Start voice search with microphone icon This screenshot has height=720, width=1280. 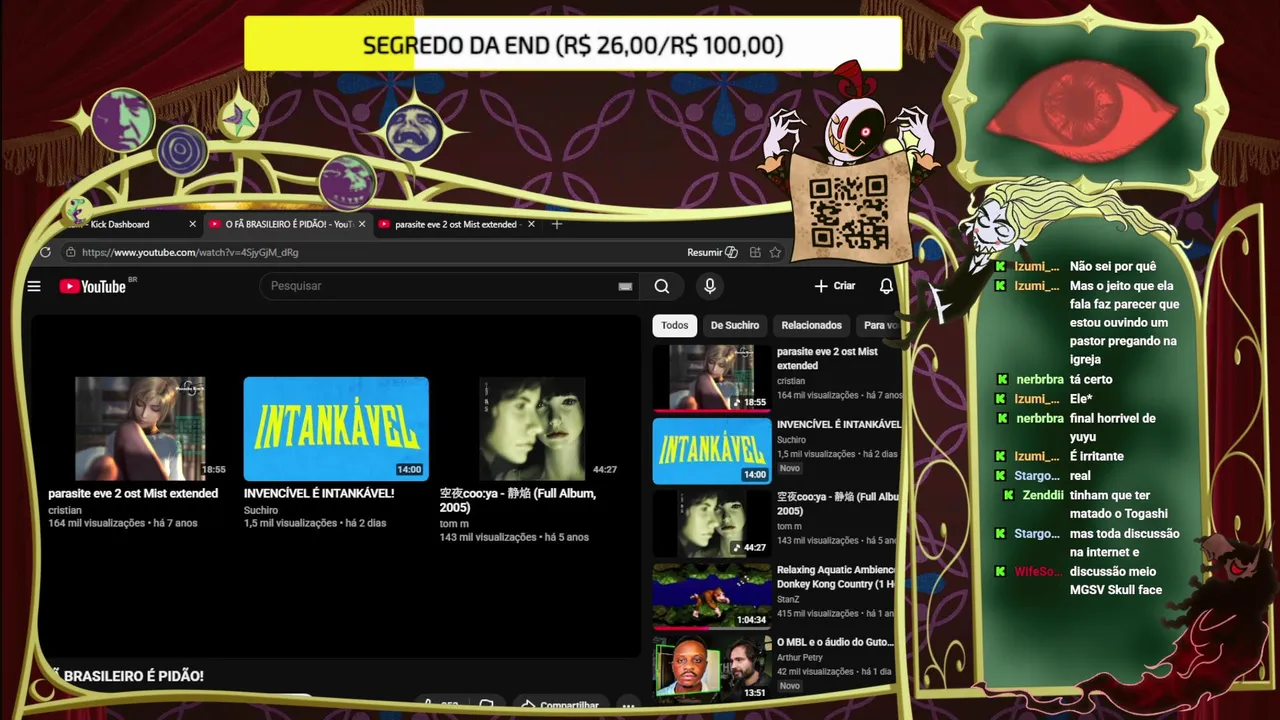(x=710, y=286)
